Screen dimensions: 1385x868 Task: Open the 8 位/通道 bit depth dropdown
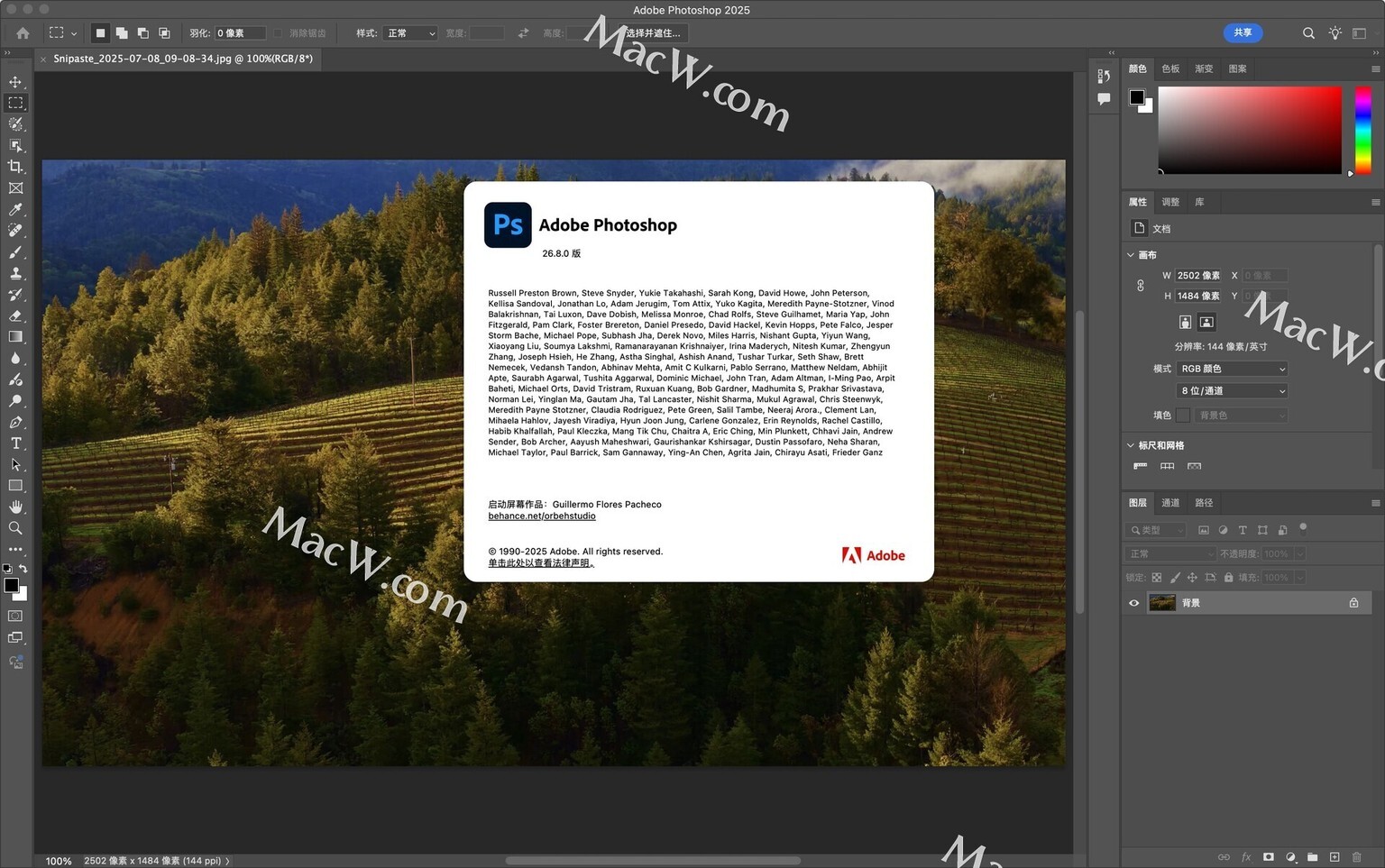1232,390
